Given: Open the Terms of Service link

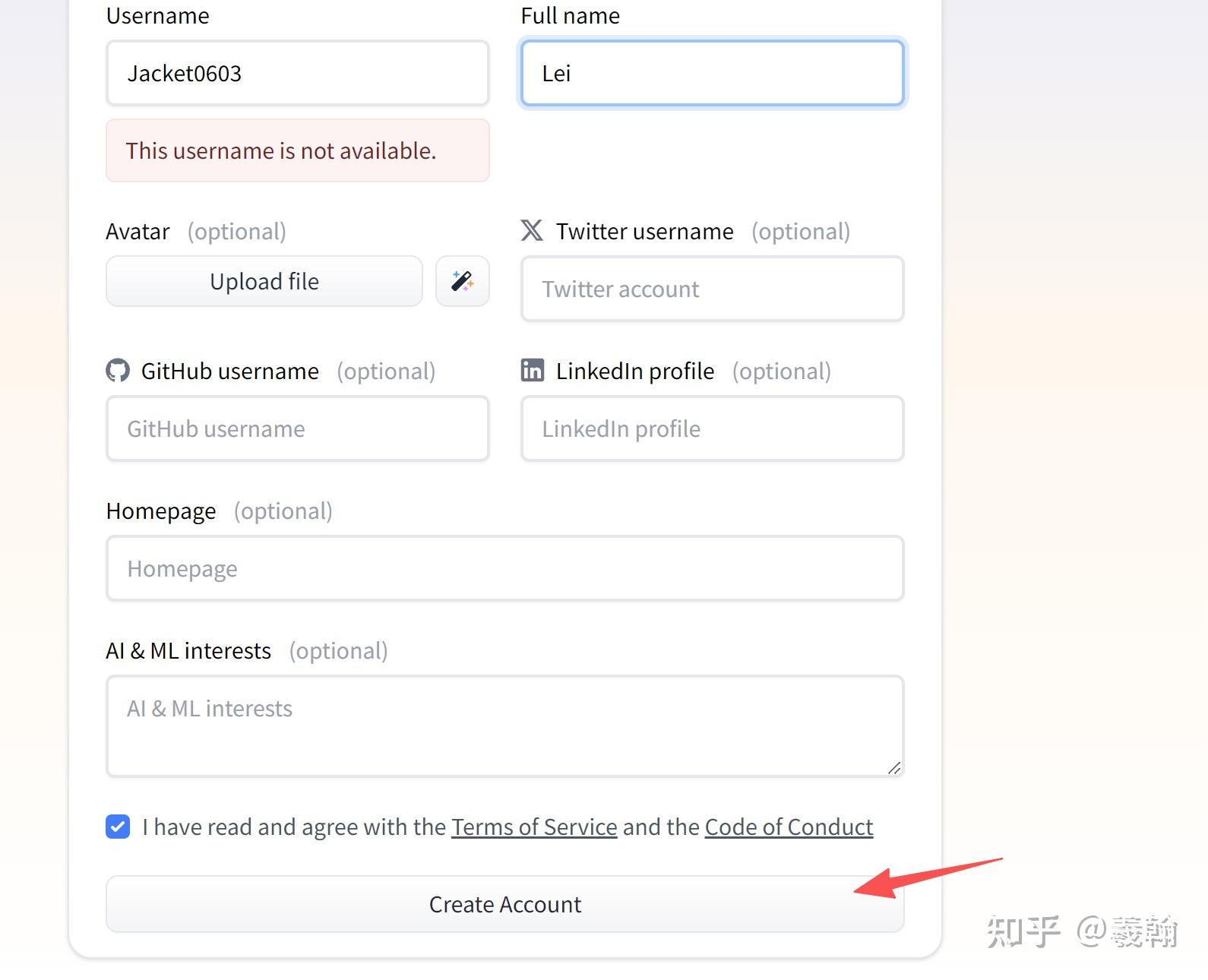Looking at the screenshot, I should 534,827.
